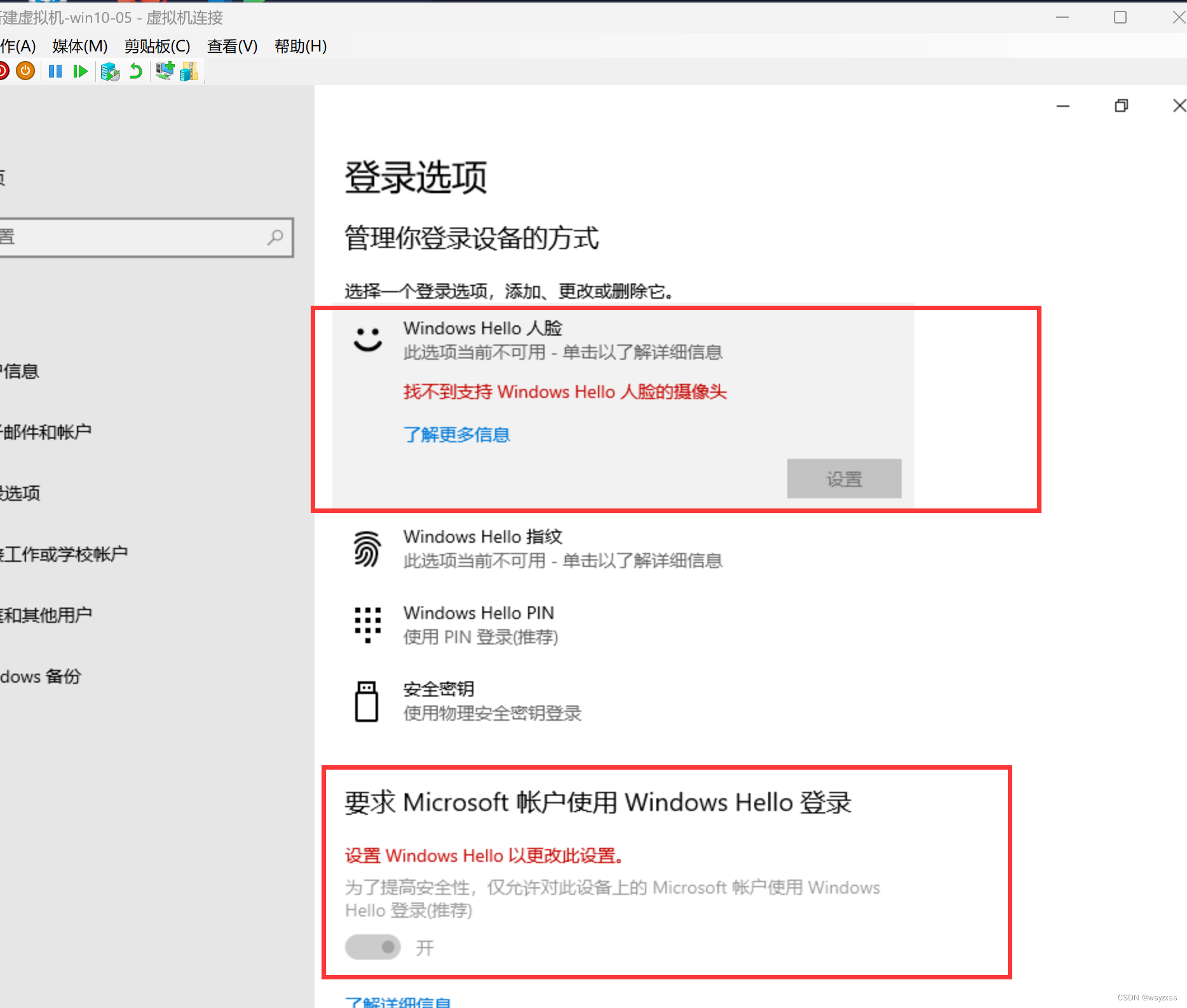The height and width of the screenshot is (1008, 1187).
Task: Click the 登录选项 page heading
Action: [416, 177]
